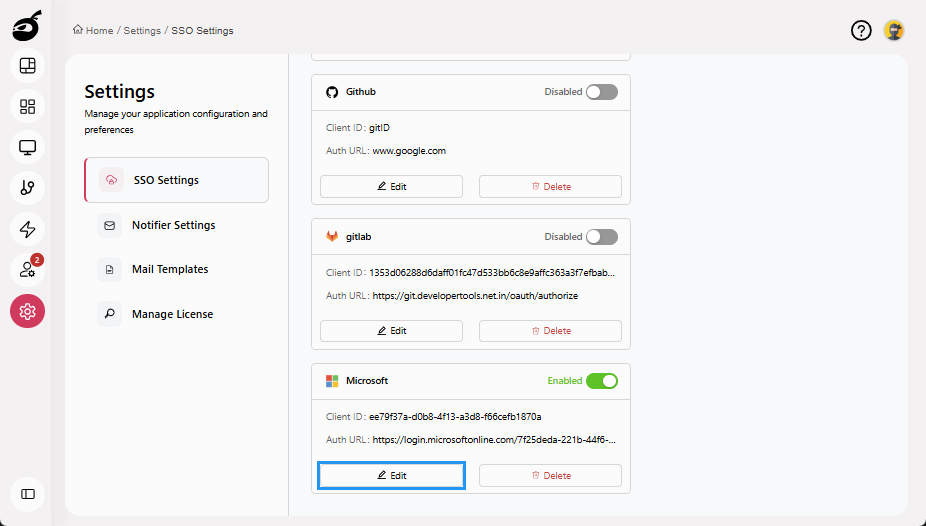Click the Notifier Settings envelope icon
Screen dimensions: 926x526
(x=109, y=226)
